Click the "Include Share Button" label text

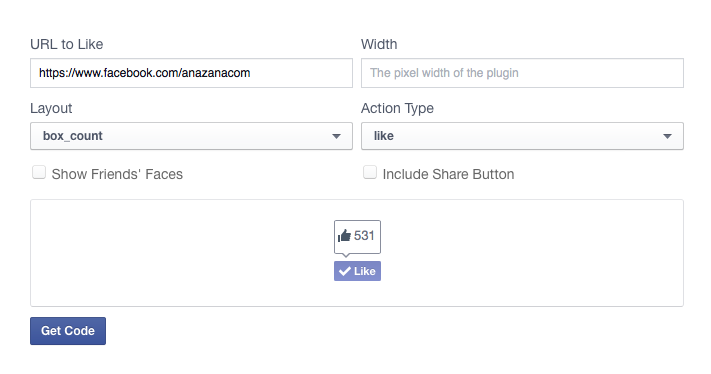click(x=448, y=174)
